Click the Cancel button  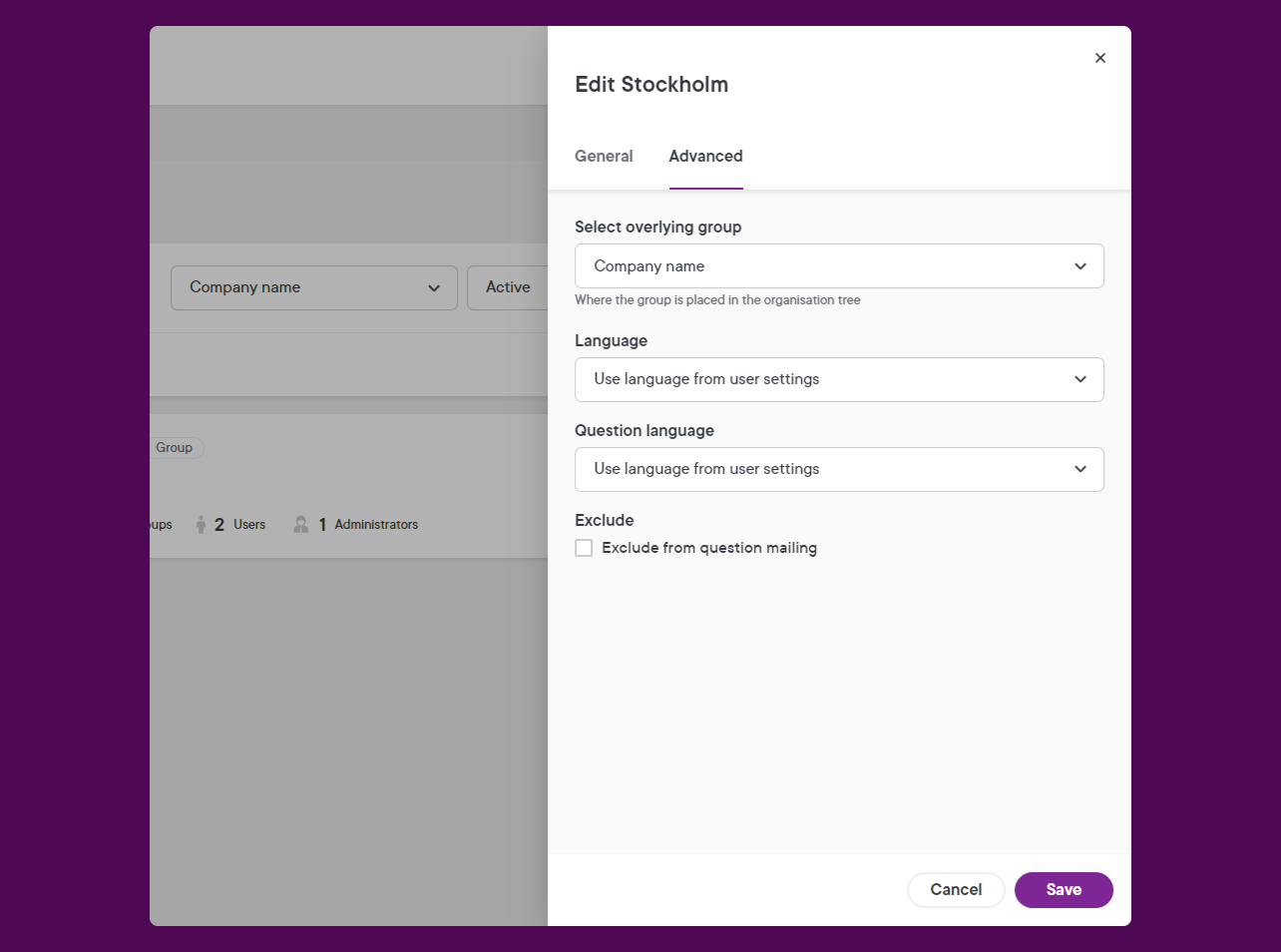(x=955, y=890)
